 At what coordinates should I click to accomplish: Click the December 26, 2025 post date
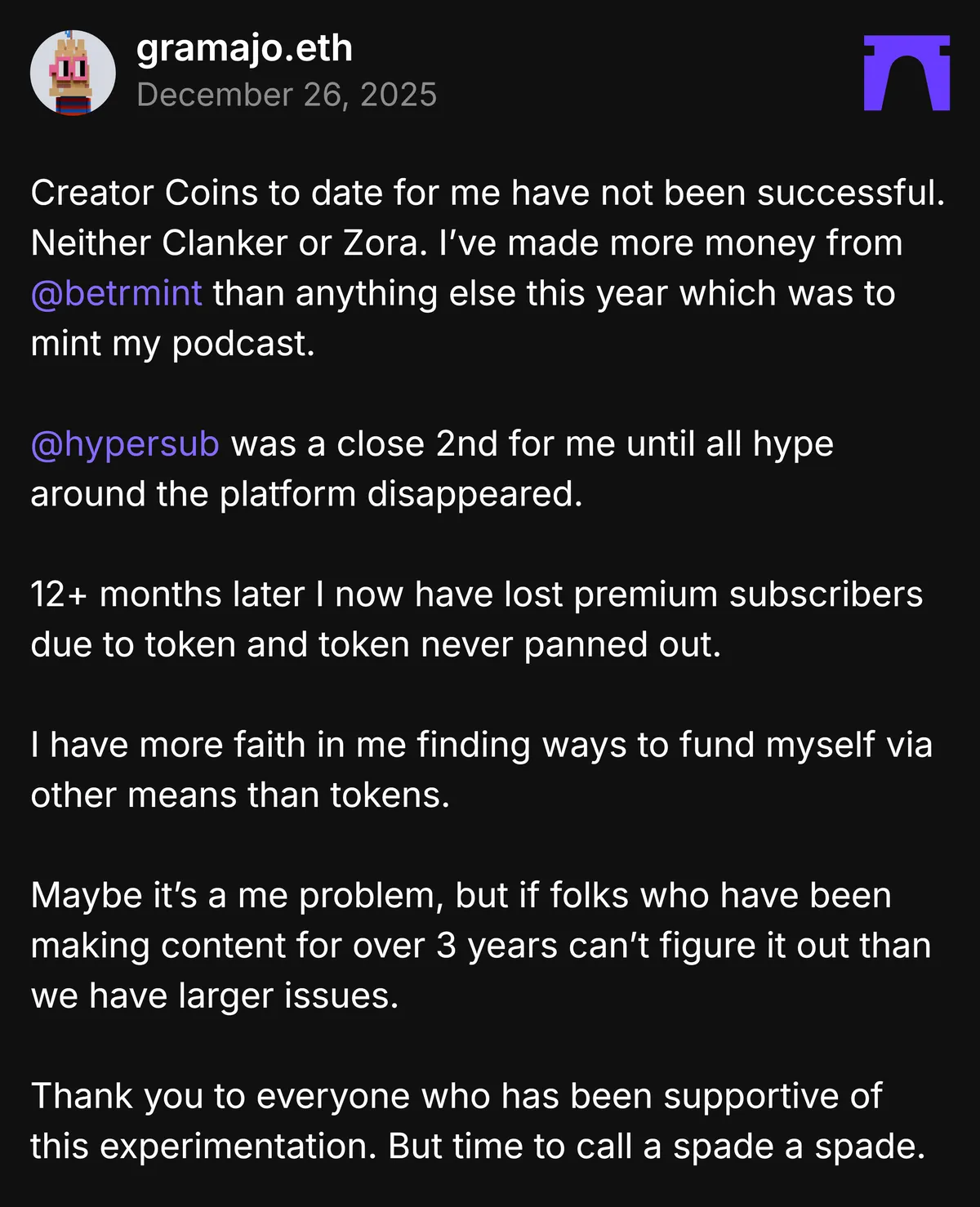(287, 95)
